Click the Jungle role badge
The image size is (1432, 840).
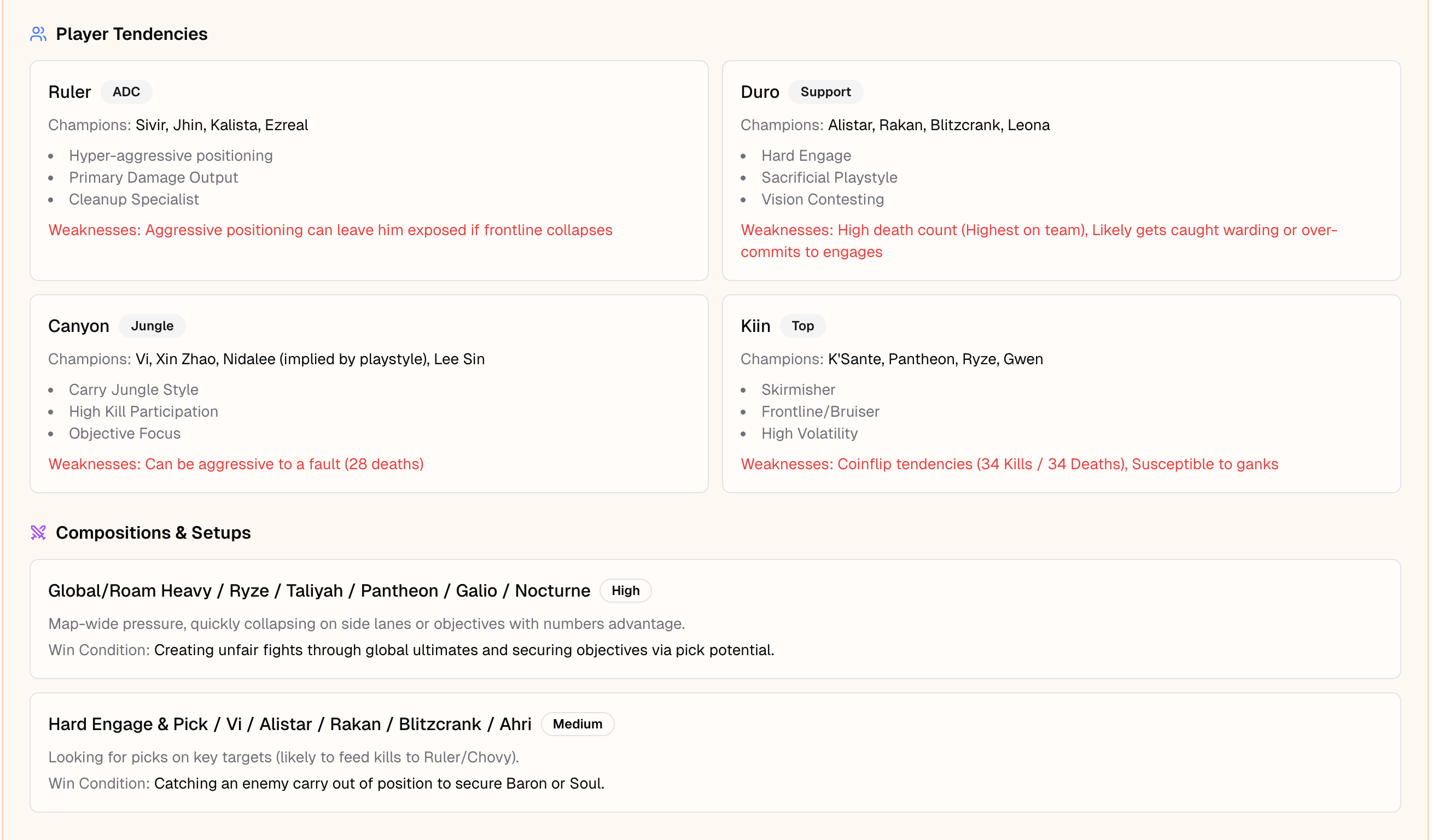click(152, 326)
